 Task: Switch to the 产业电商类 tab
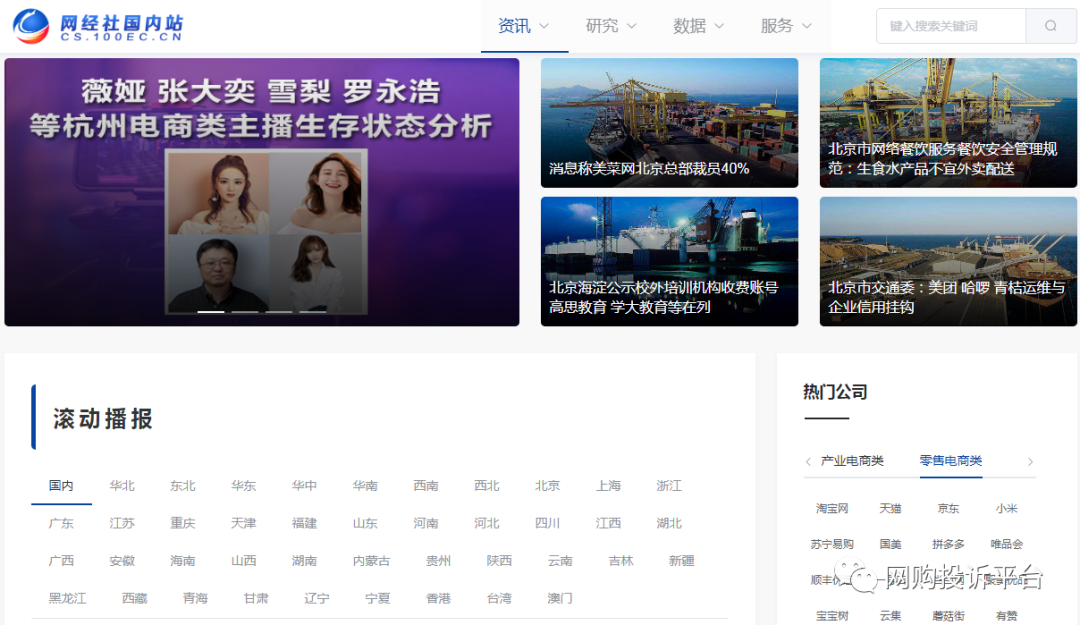pyautogui.click(x=852, y=461)
